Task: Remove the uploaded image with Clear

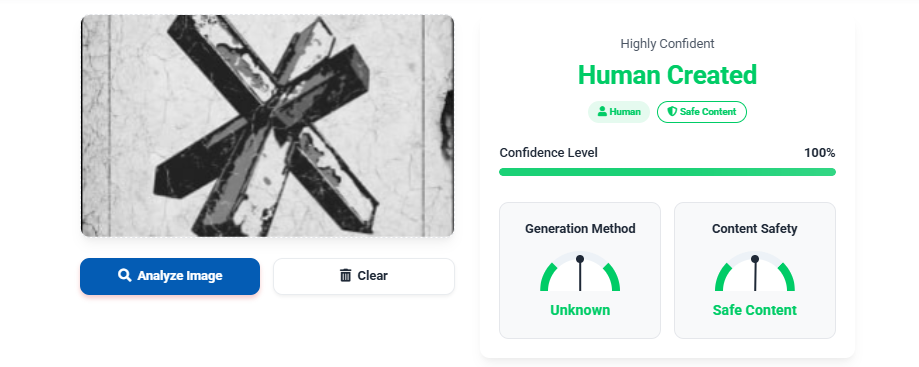Action: (363, 276)
